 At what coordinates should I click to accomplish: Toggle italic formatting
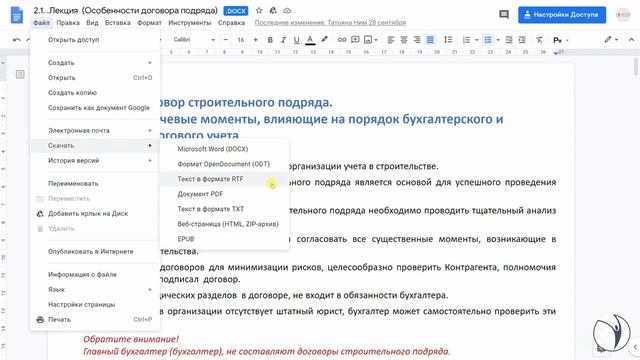coord(283,40)
